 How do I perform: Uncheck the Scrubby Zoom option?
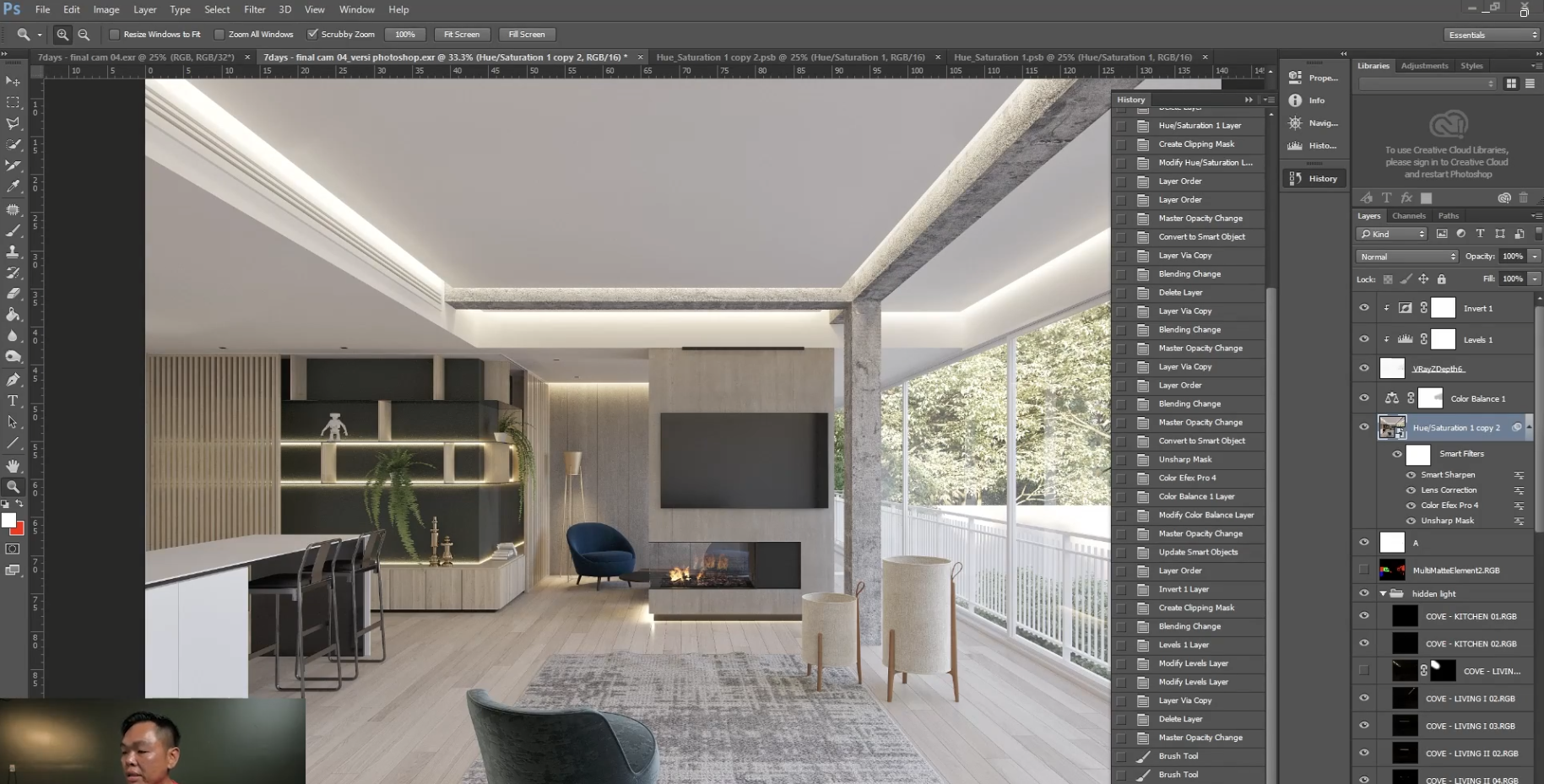(312, 35)
